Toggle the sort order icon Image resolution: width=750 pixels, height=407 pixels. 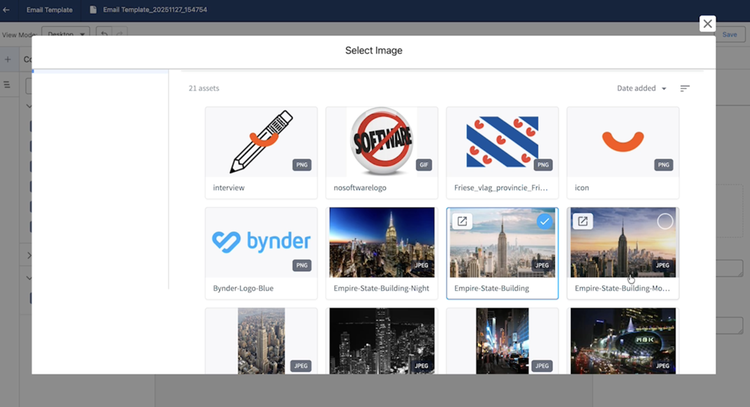pos(684,88)
